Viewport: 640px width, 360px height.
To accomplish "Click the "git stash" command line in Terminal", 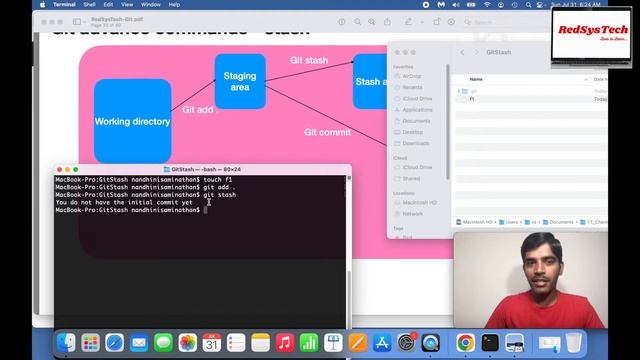I will (146, 195).
